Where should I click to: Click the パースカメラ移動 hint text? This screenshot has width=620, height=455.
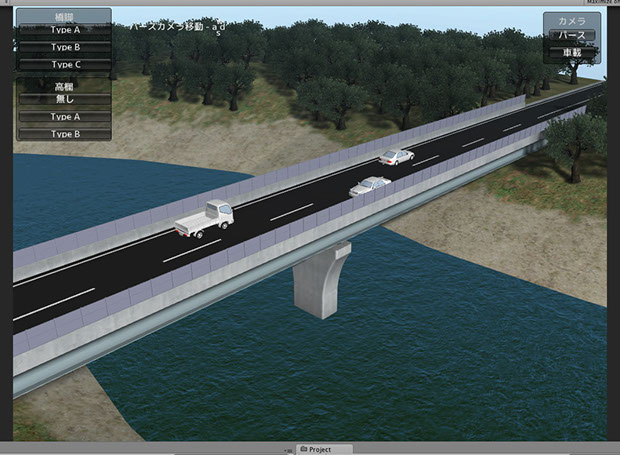pyautogui.click(x=175, y=26)
